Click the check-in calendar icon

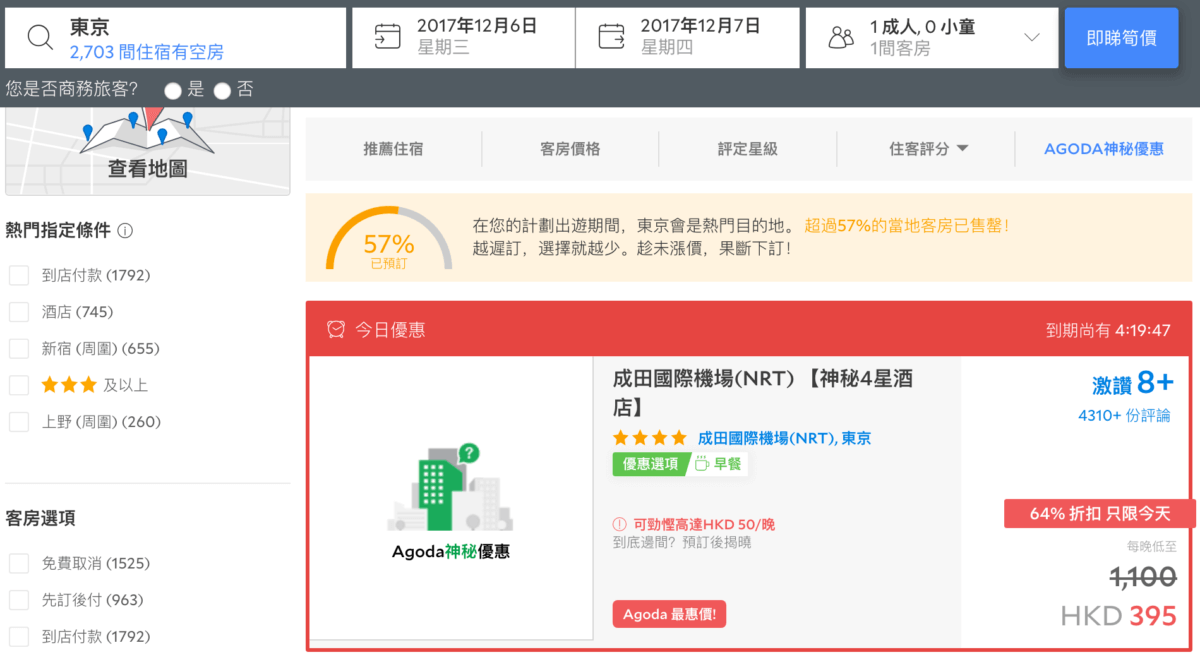pos(387,37)
